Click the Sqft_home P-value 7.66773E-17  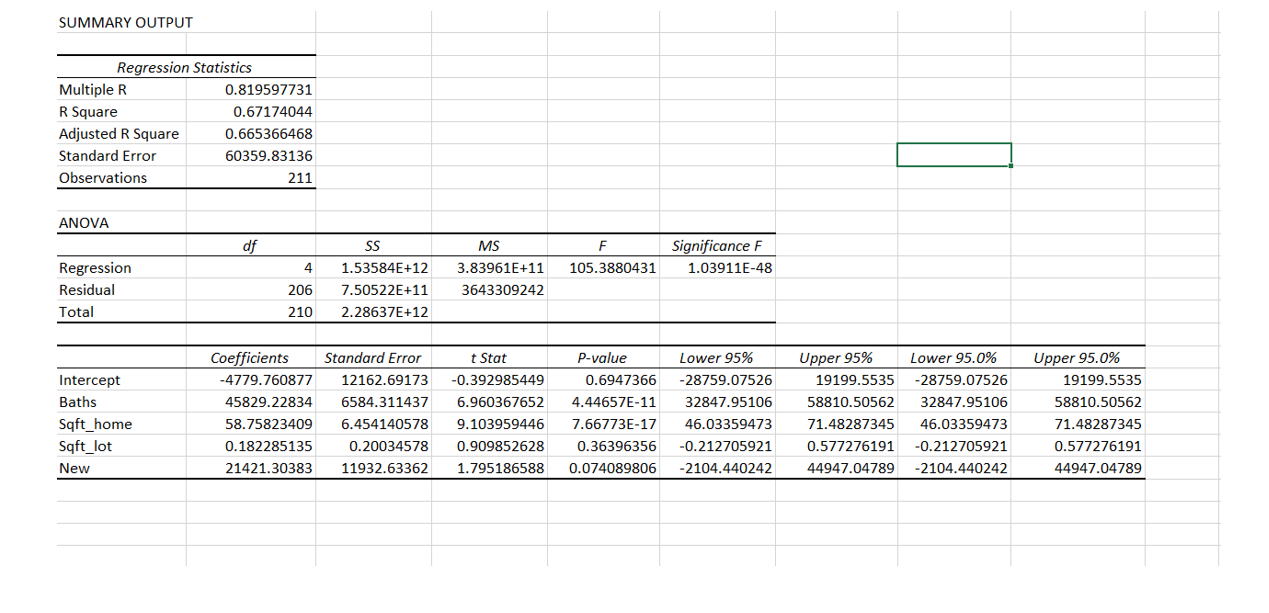tap(604, 423)
